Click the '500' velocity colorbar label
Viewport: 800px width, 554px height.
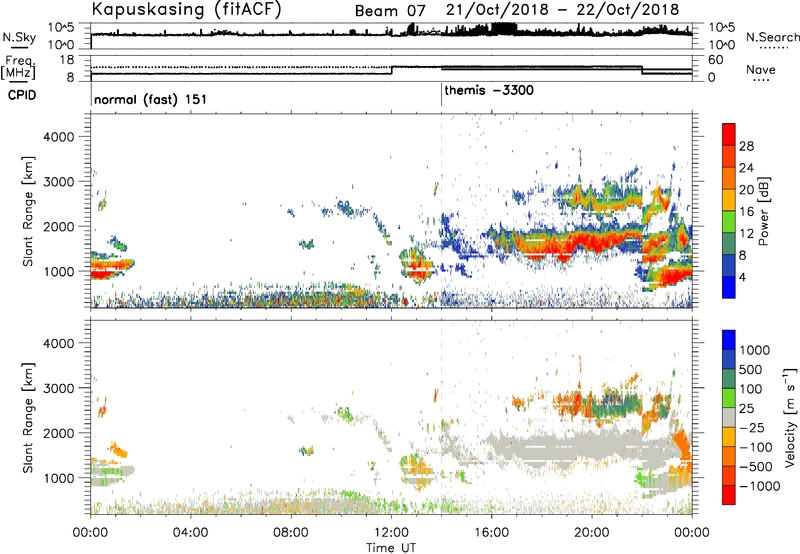(751, 370)
